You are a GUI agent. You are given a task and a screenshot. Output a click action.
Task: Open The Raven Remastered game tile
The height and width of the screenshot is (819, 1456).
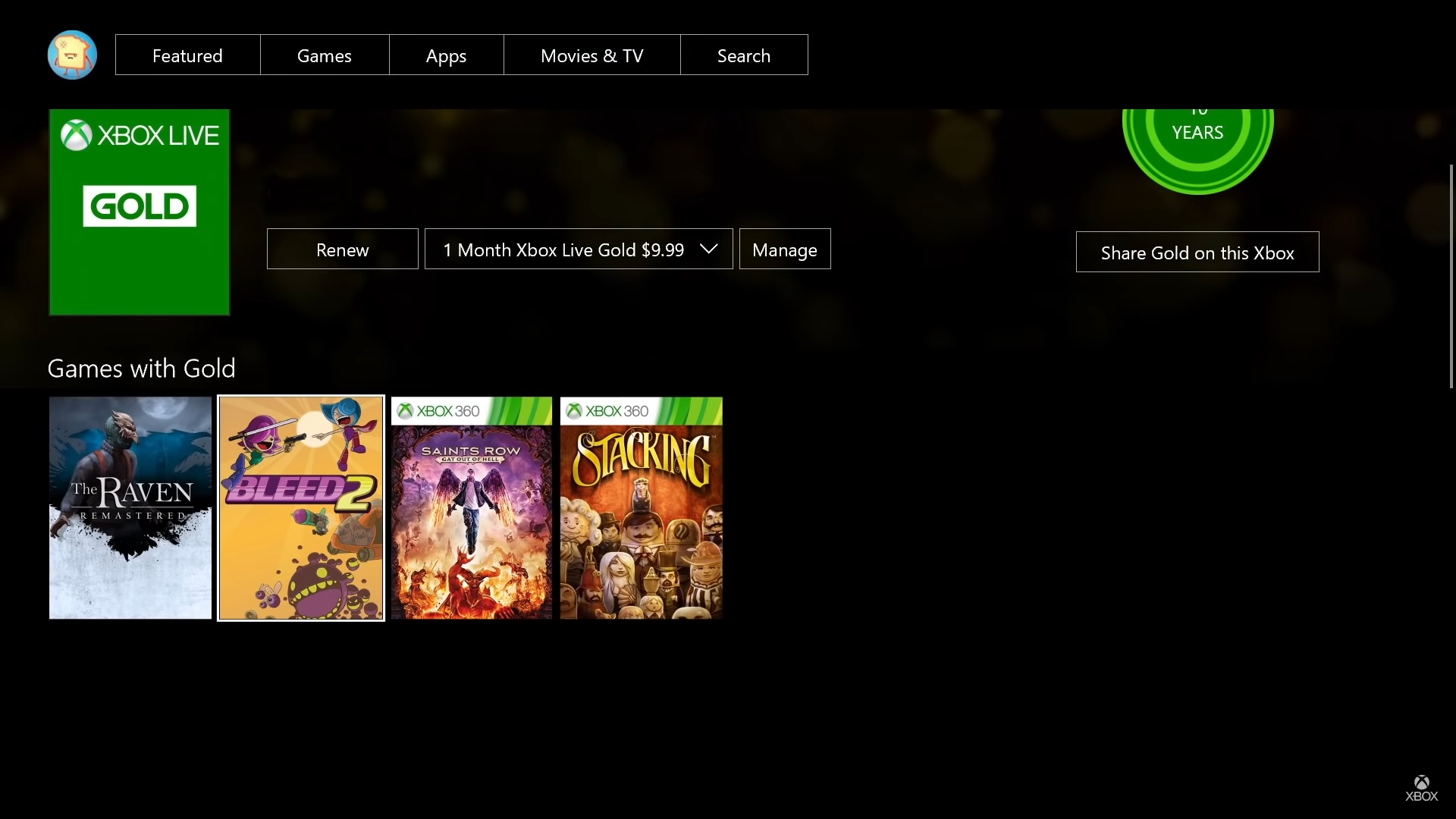pos(130,508)
